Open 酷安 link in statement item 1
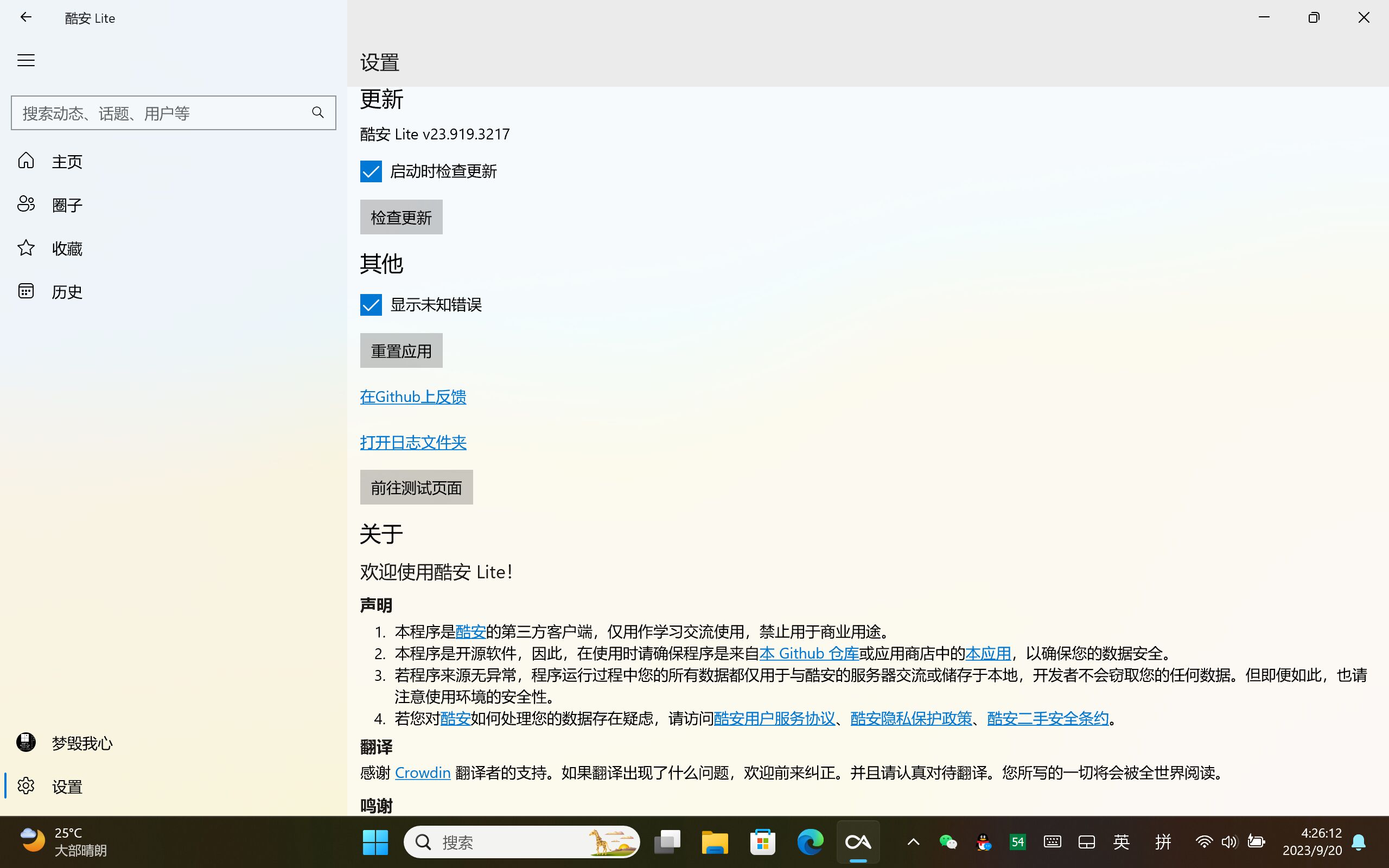Screen dimensions: 1389x868 (470, 631)
